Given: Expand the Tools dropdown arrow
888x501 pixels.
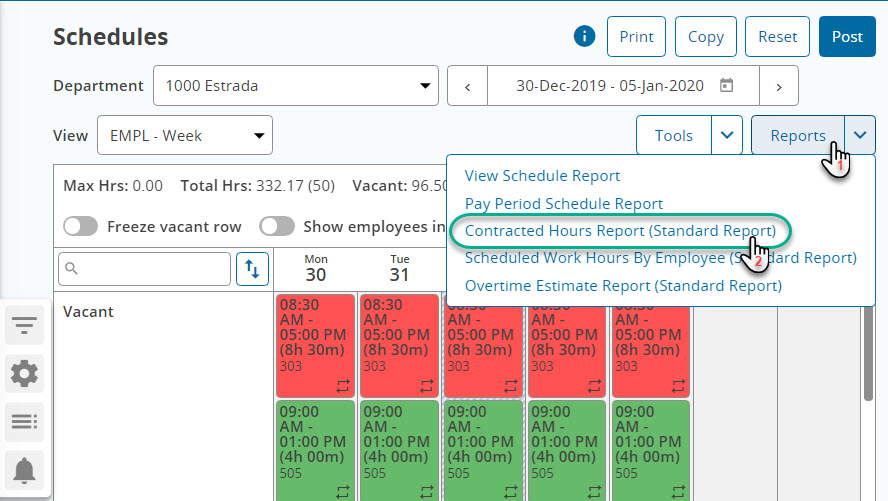Looking at the screenshot, I should pos(727,135).
